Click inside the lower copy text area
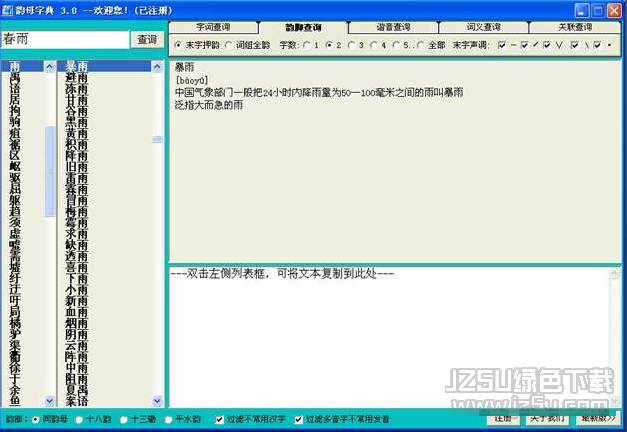Viewport: 627px width, 432px height. click(x=389, y=337)
